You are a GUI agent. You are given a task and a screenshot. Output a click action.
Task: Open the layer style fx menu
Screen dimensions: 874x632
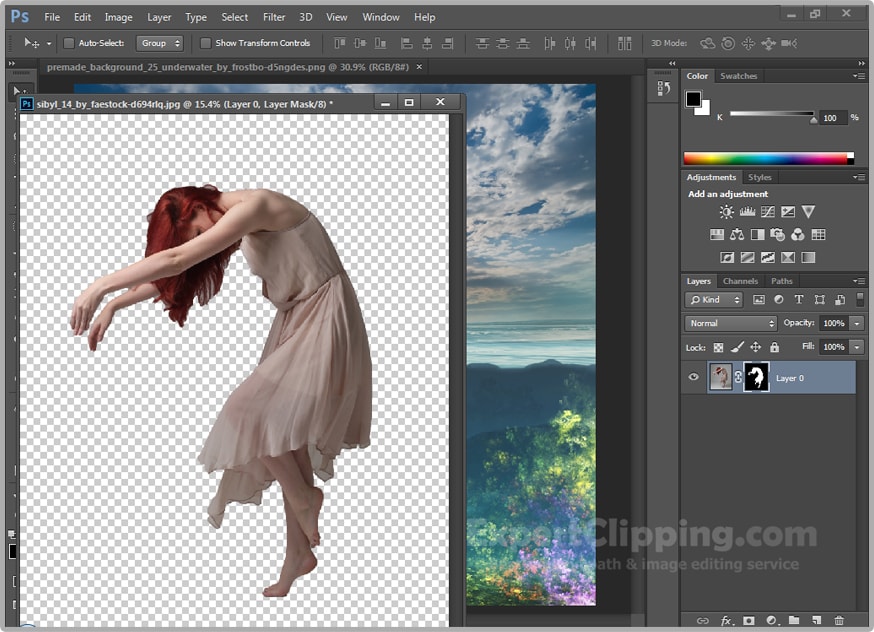point(725,621)
